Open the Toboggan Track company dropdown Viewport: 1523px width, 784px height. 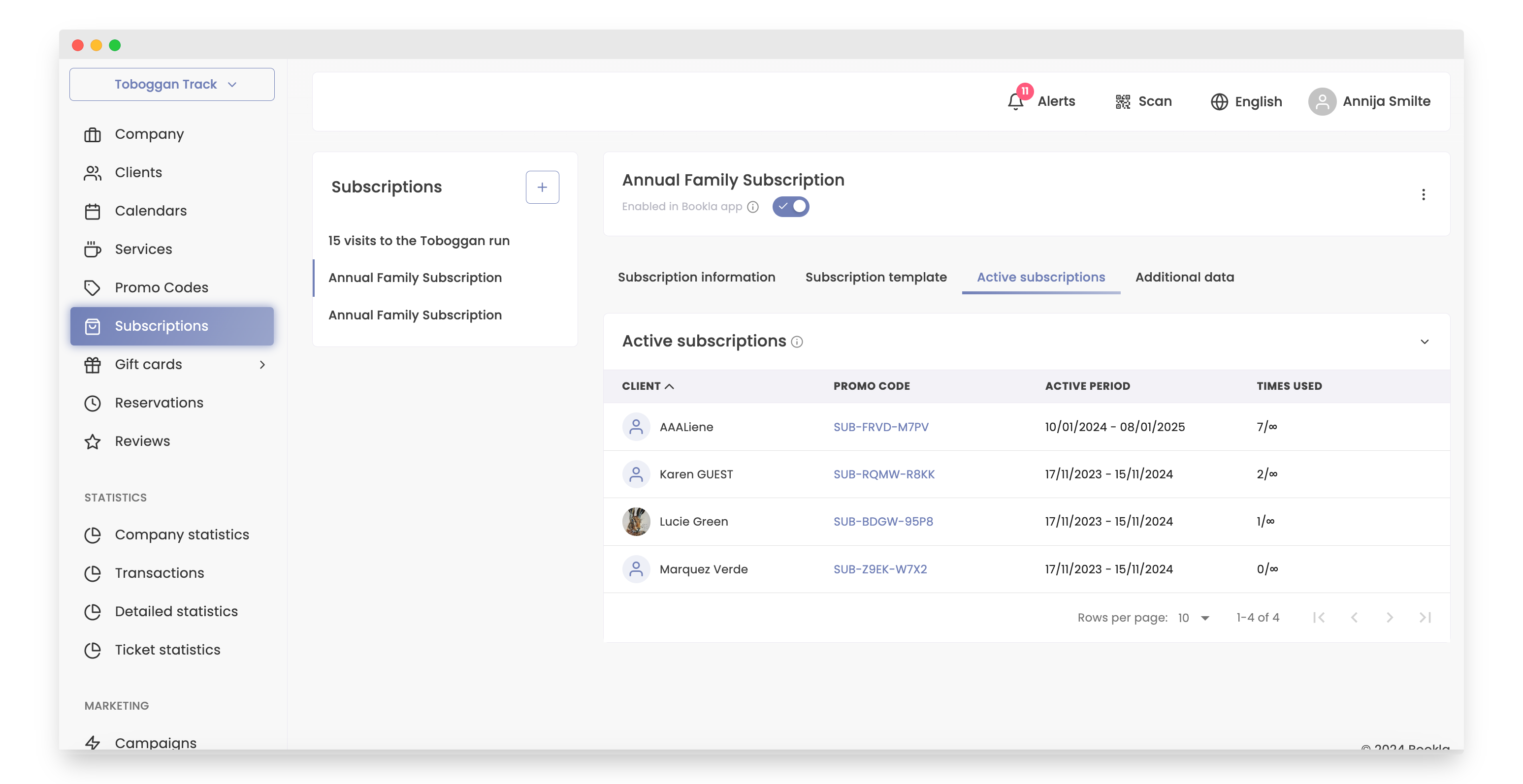(x=171, y=85)
